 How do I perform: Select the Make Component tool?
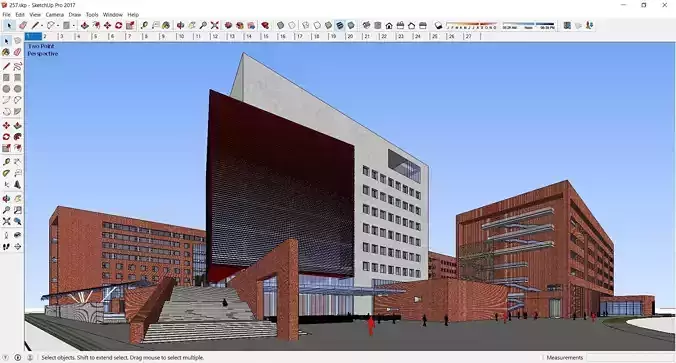pos(18,41)
